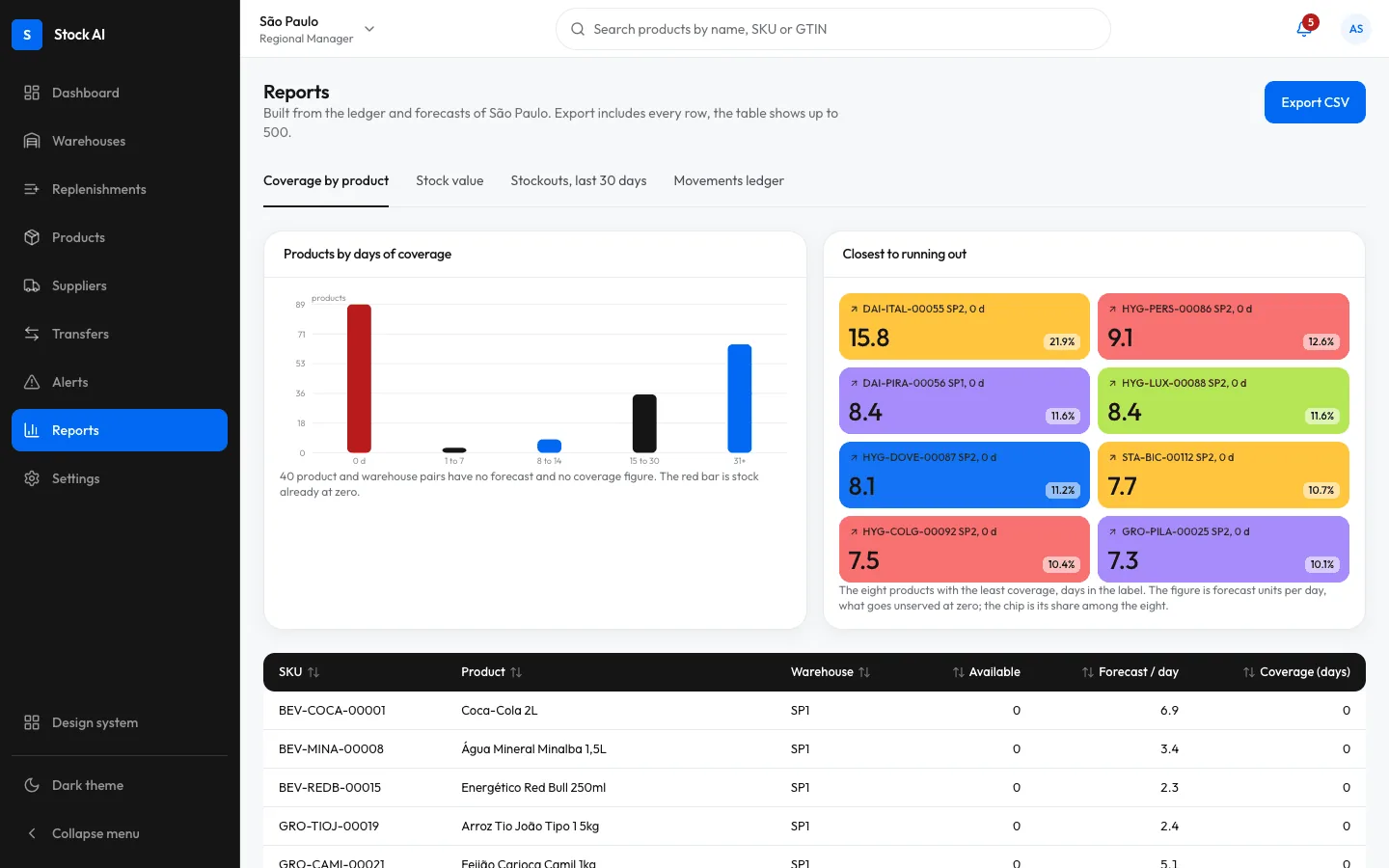The image size is (1389, 868).
Task: Click the notifications bell icon
Action: click(1304, 29)
